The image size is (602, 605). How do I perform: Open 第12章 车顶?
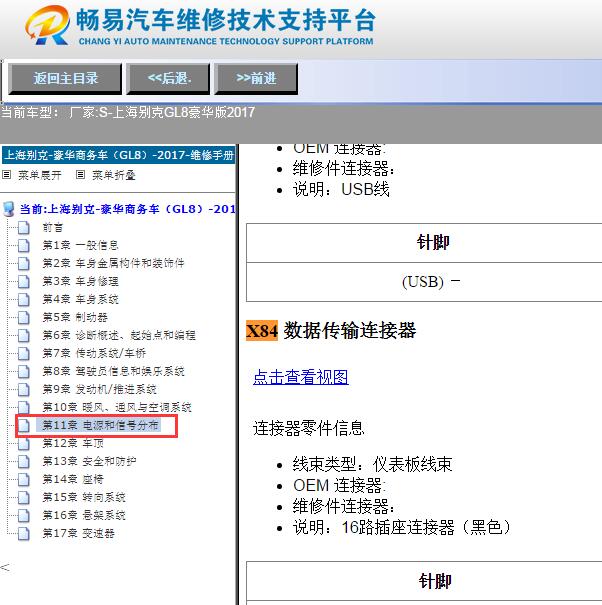pos(73,443)
